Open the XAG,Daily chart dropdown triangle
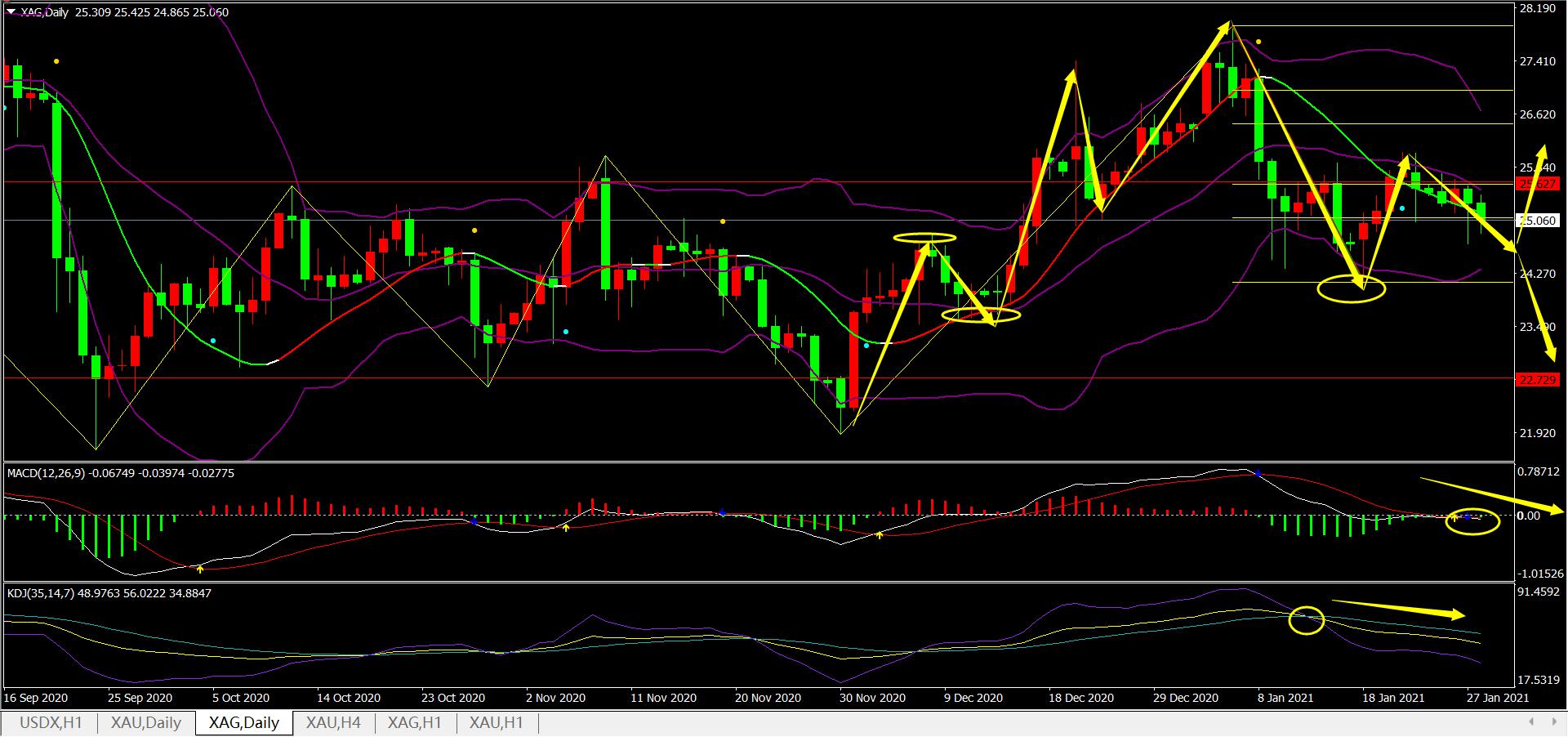The width and height of the screenshot is (1568, 737). click(x=11, y=11)
